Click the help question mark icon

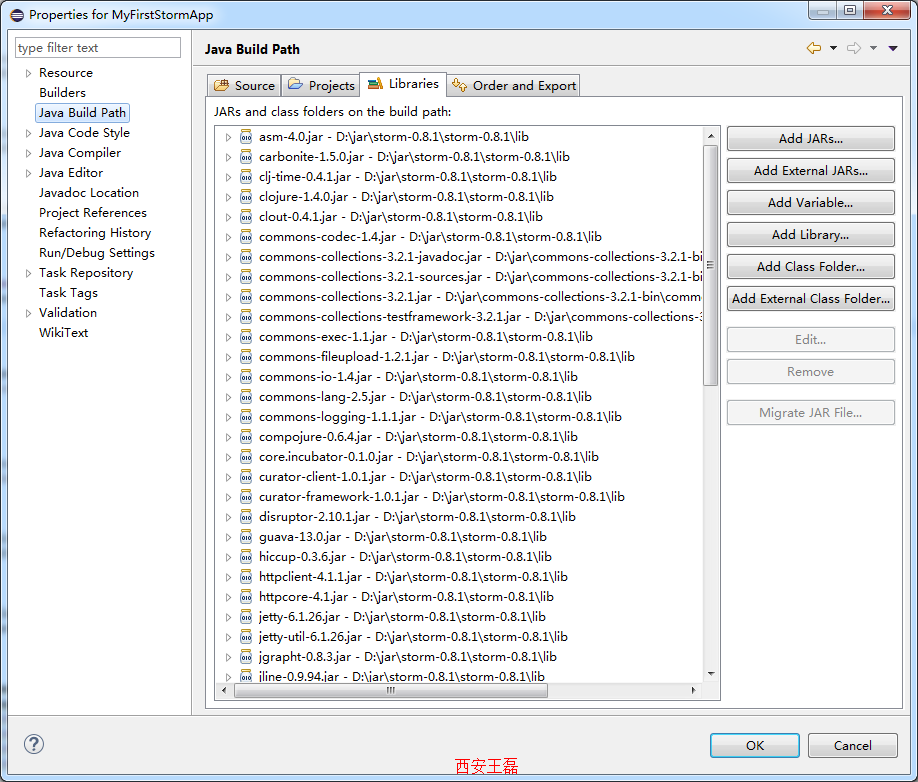(34, 744)
